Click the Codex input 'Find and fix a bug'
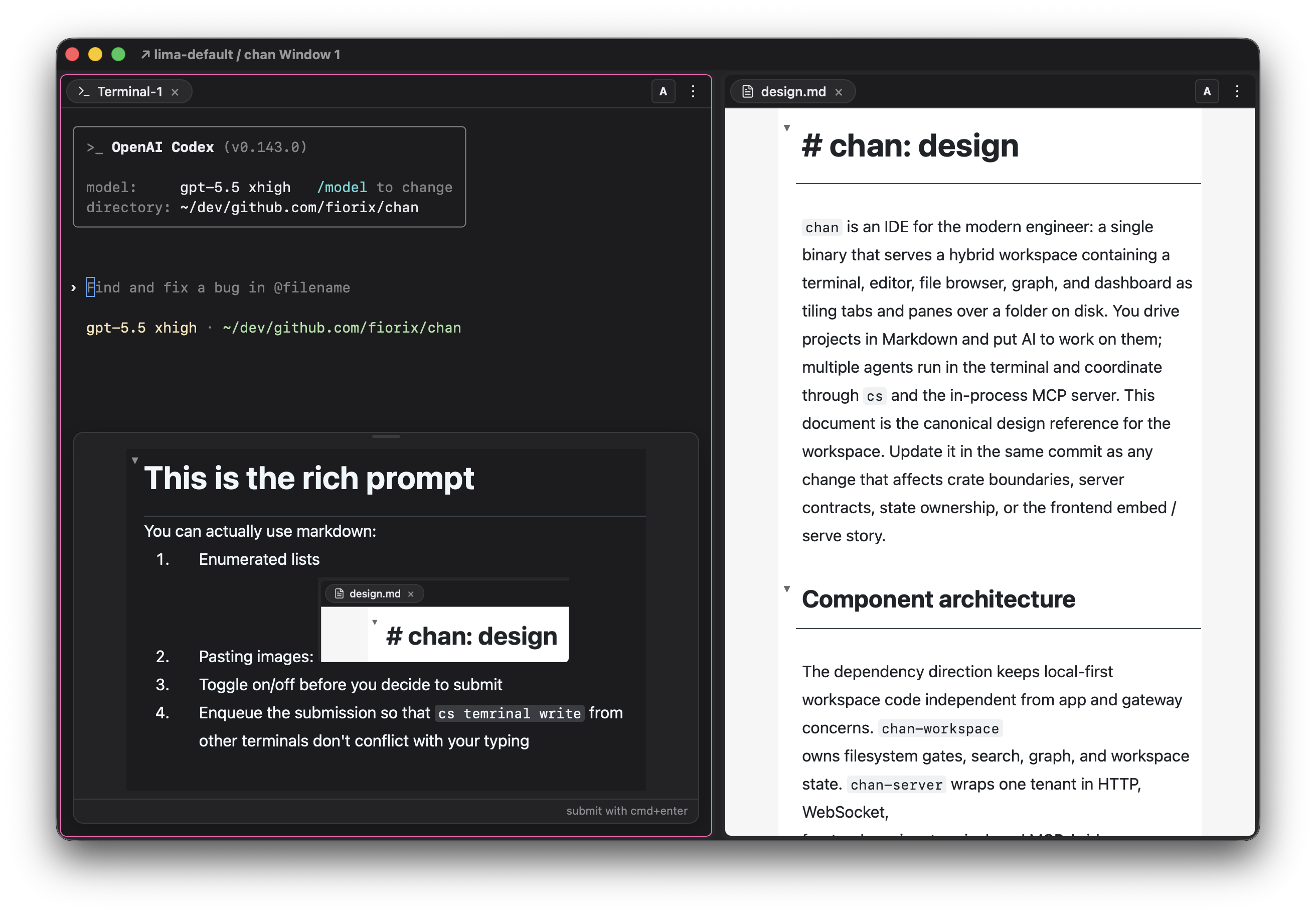The width and height of the screenshot is (1316, 915). click(218, 287)
